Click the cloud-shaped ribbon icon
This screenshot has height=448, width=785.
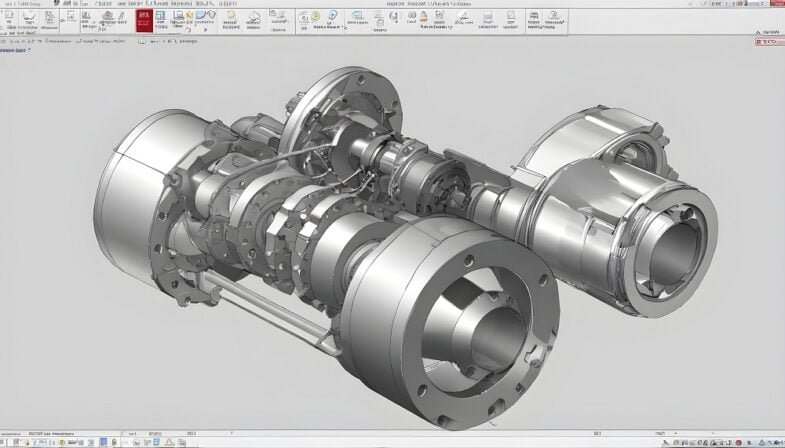point(254,18)
